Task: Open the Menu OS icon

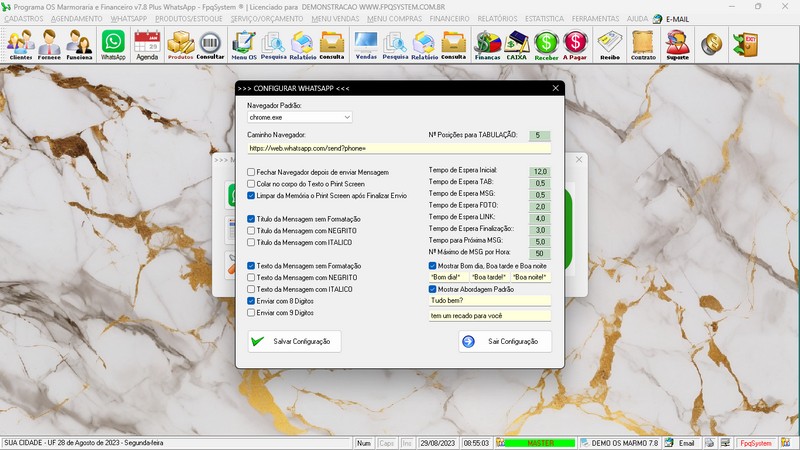Action: (x=244, y=45)
